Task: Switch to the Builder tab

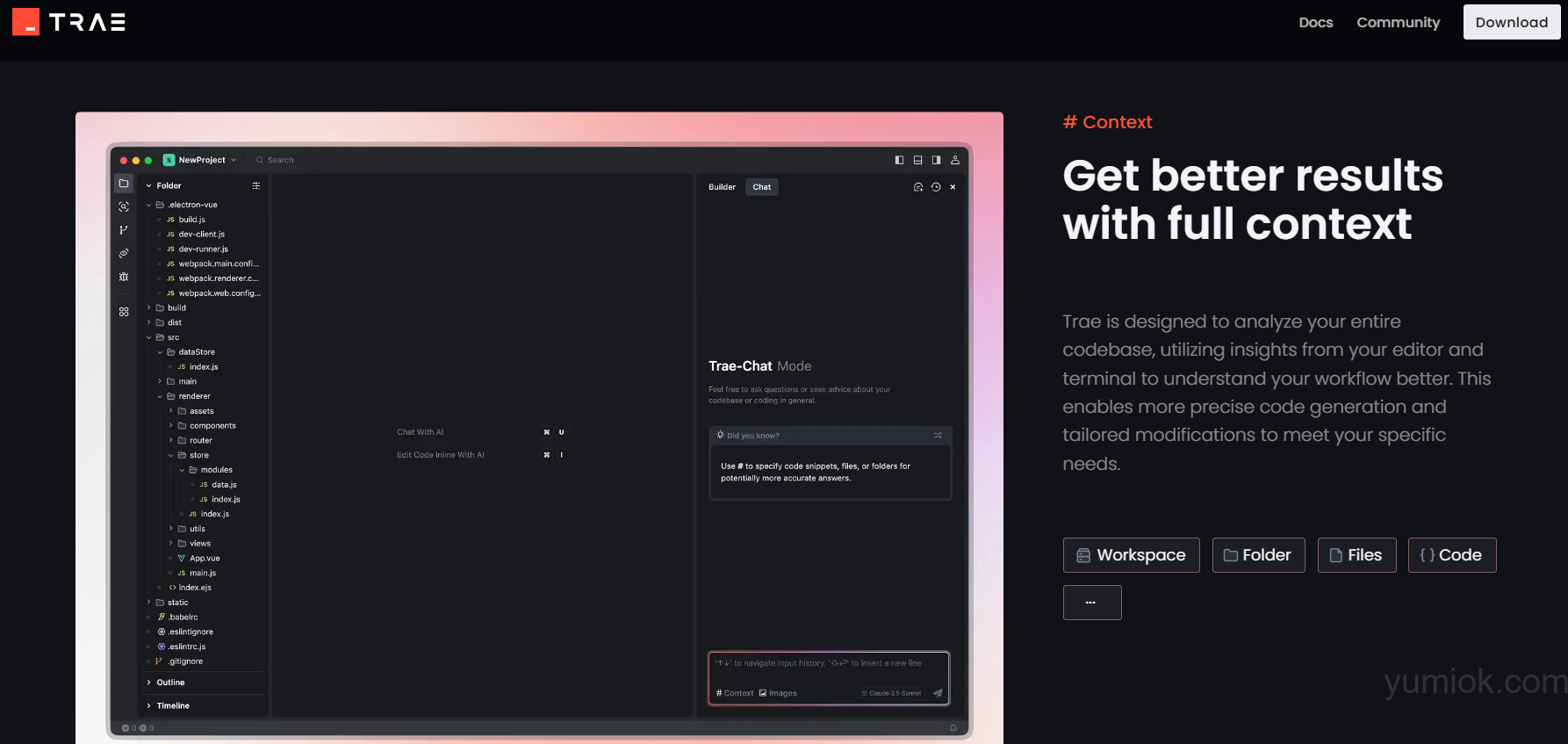Action: [x=722, y=187]
